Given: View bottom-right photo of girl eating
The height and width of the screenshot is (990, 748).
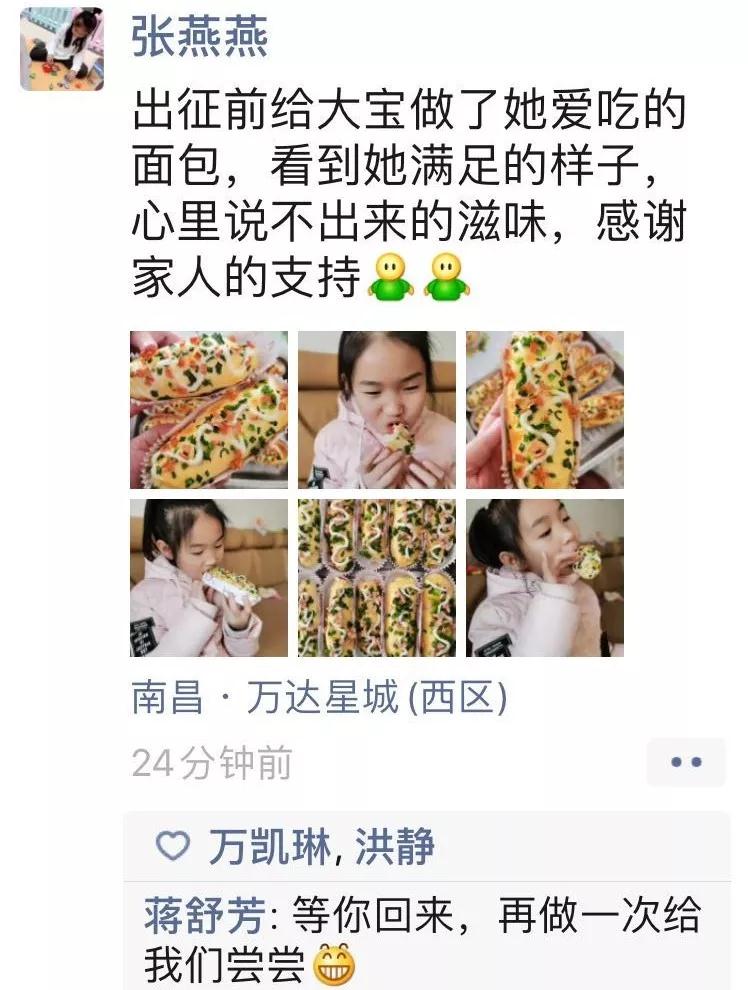Looking at the screenshot, I should (545, 578).
